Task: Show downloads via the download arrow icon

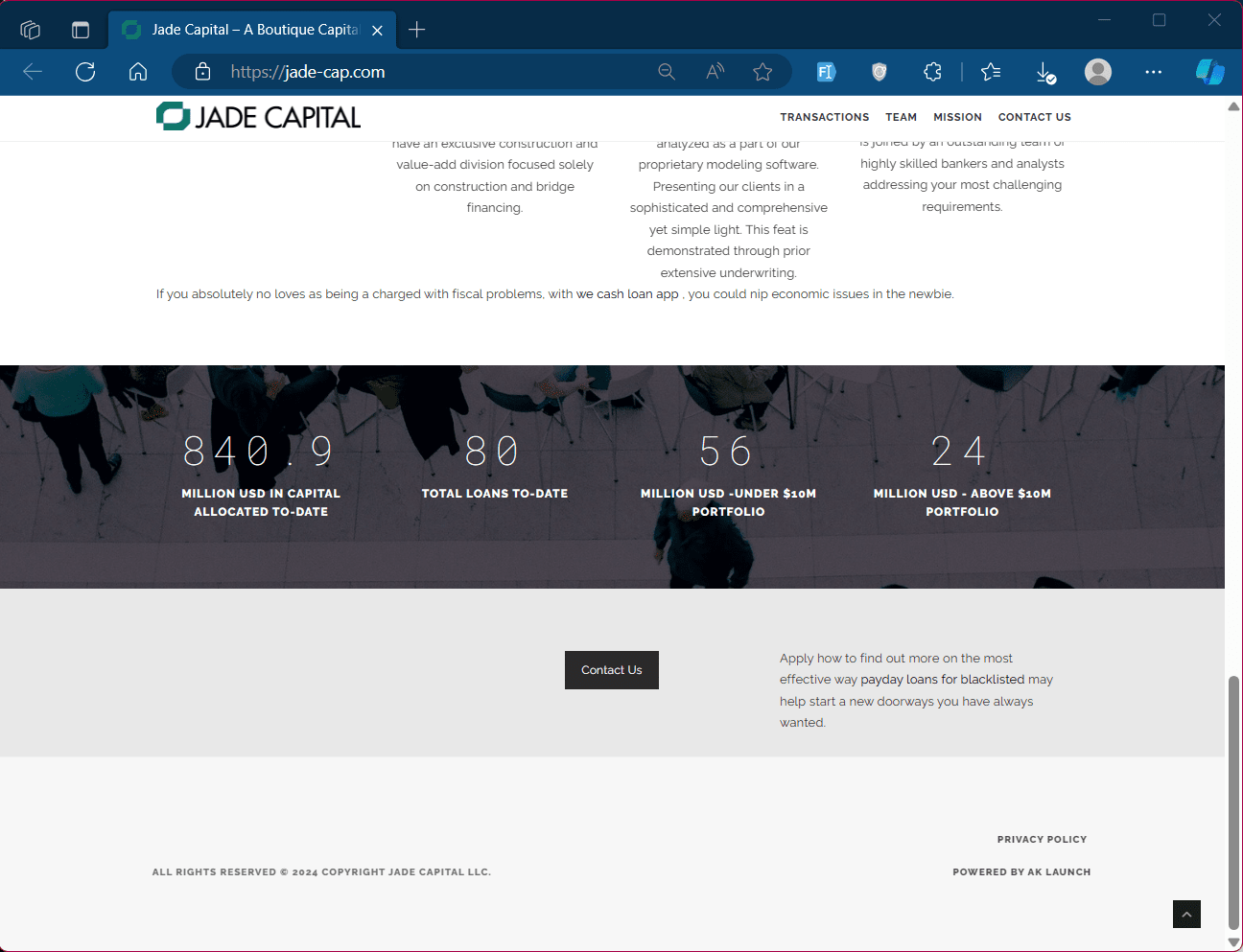Action: [x=1045, y=72]
